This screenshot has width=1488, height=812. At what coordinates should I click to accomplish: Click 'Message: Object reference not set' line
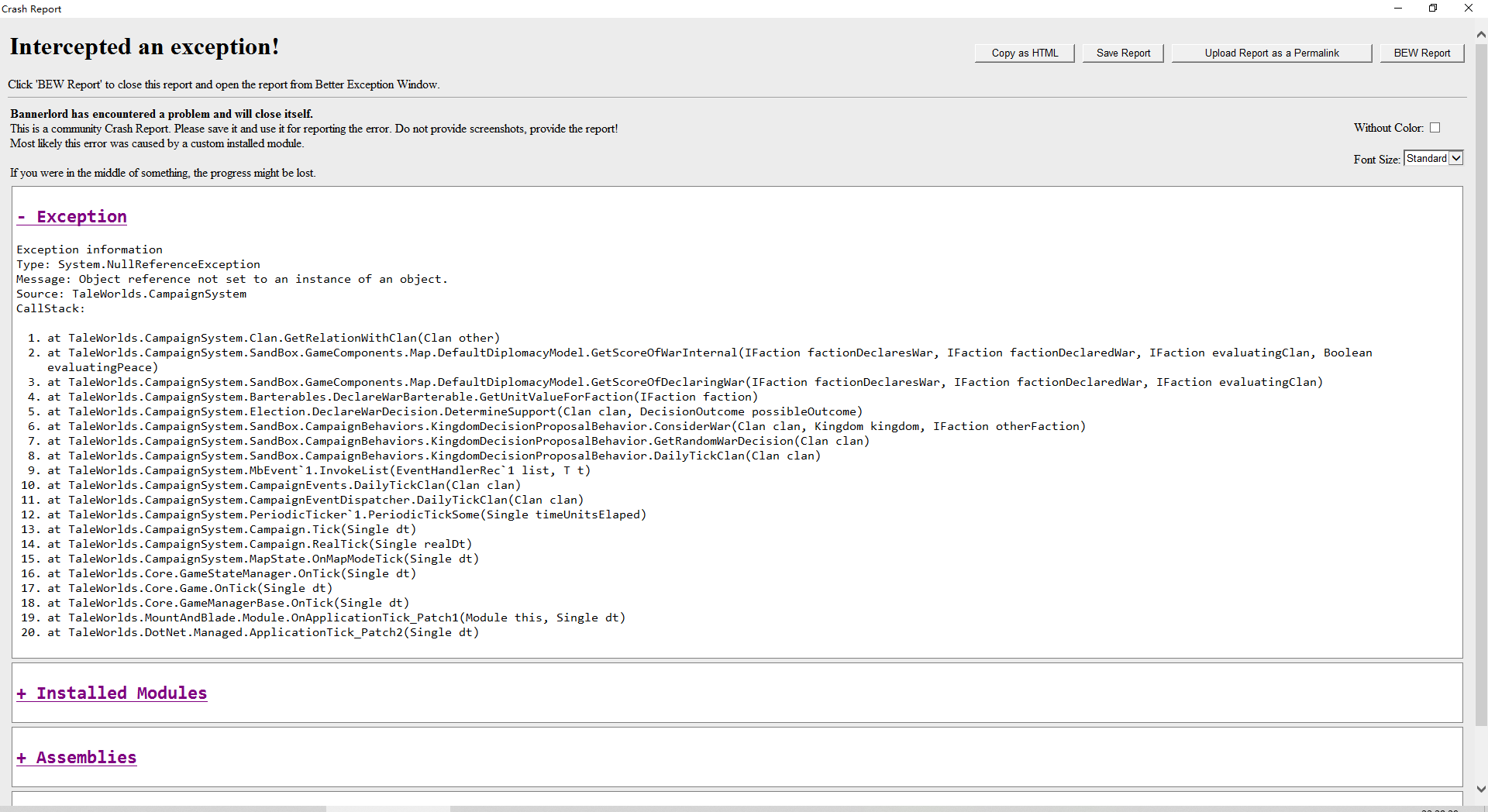pos(232,279)
